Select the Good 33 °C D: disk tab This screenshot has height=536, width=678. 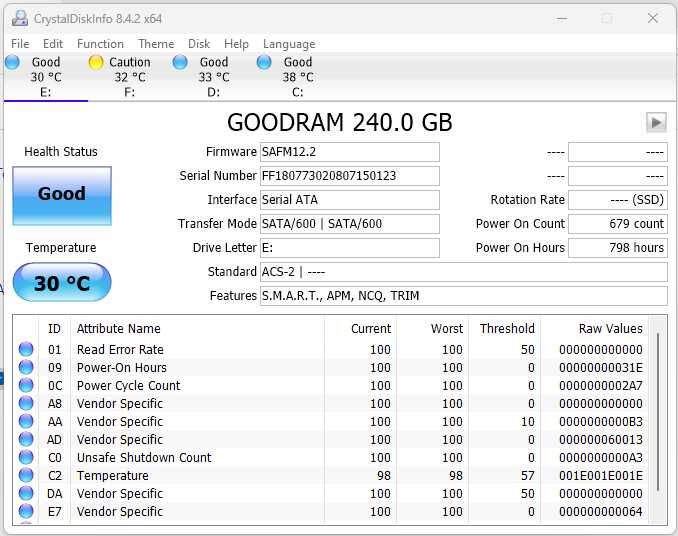214,77
